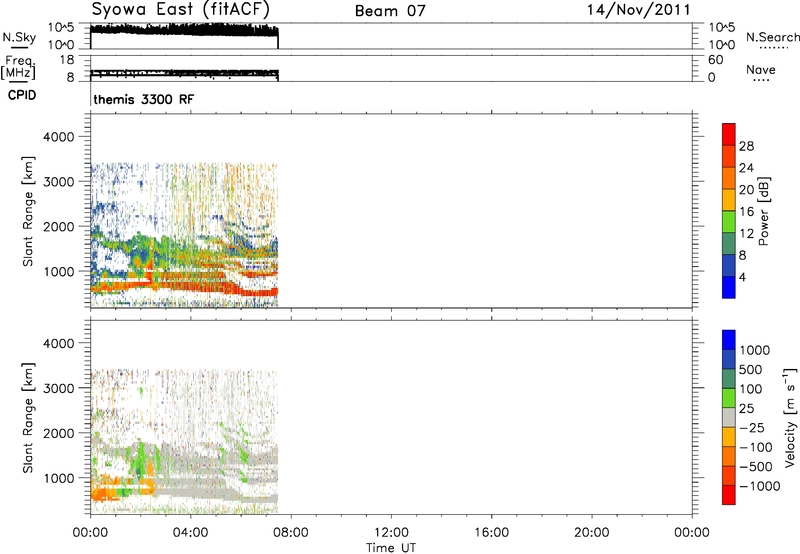800x554 pixels.
Task: Click the 'Syowa East (fitACF)' title
Action: click(x=181, y=10)
